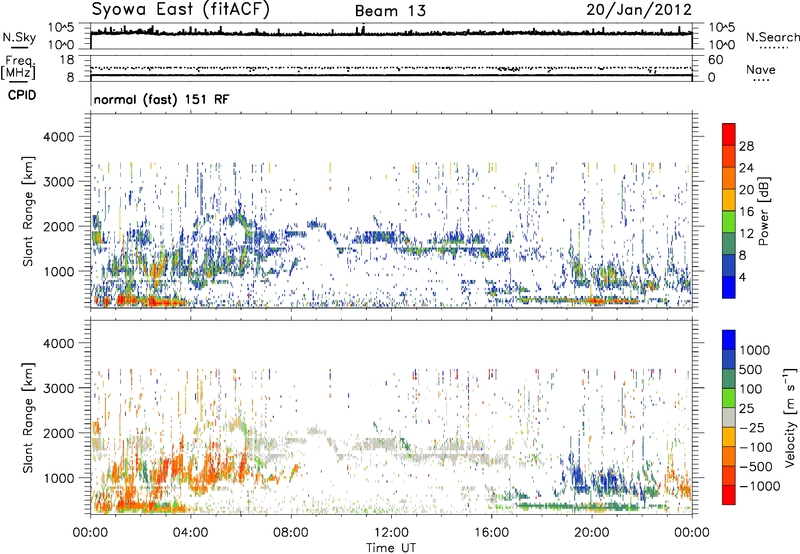
Task: Click the '12:00' time axis label
Action: 391,533
